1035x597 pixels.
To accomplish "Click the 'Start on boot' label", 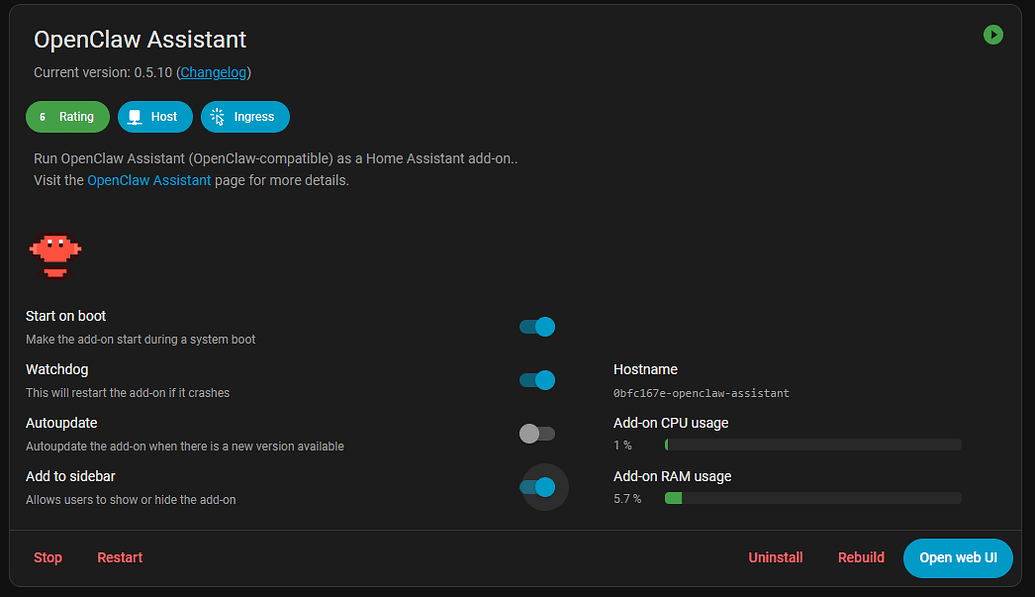I will (x=65, y=316).
